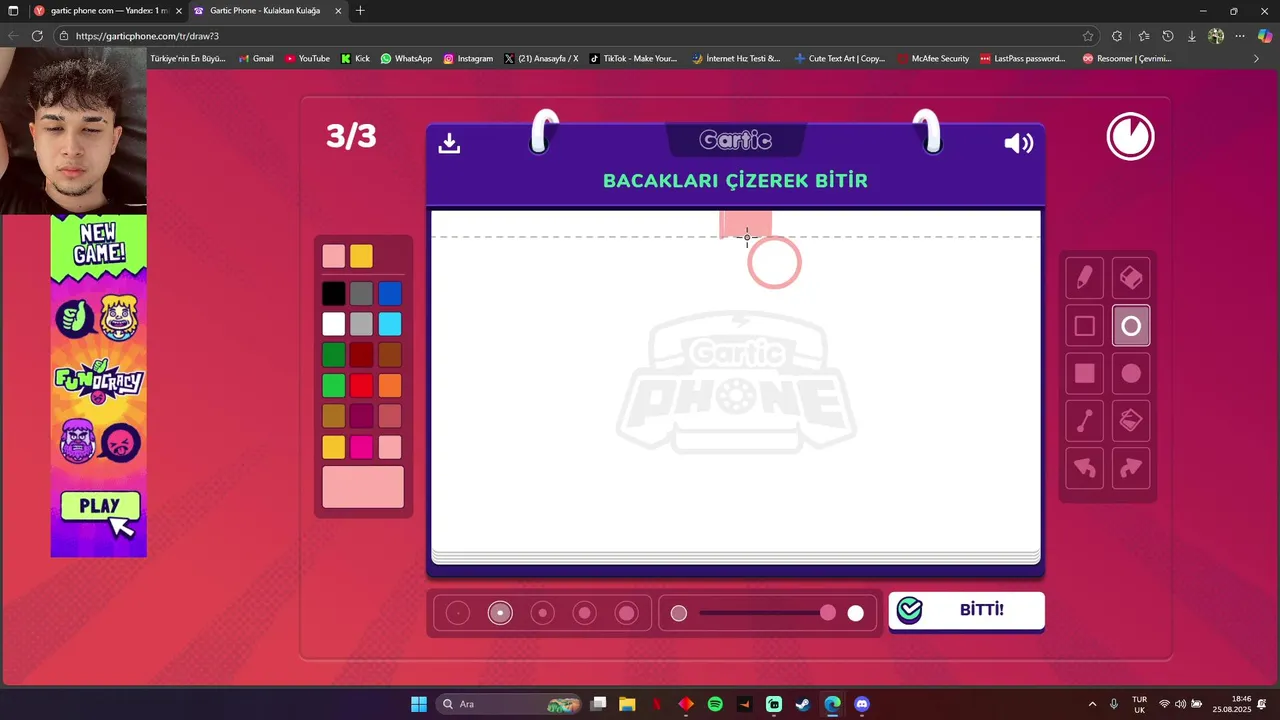Pick the cyan color swatch
The image size is (1280, 720).
coord(390,324)
